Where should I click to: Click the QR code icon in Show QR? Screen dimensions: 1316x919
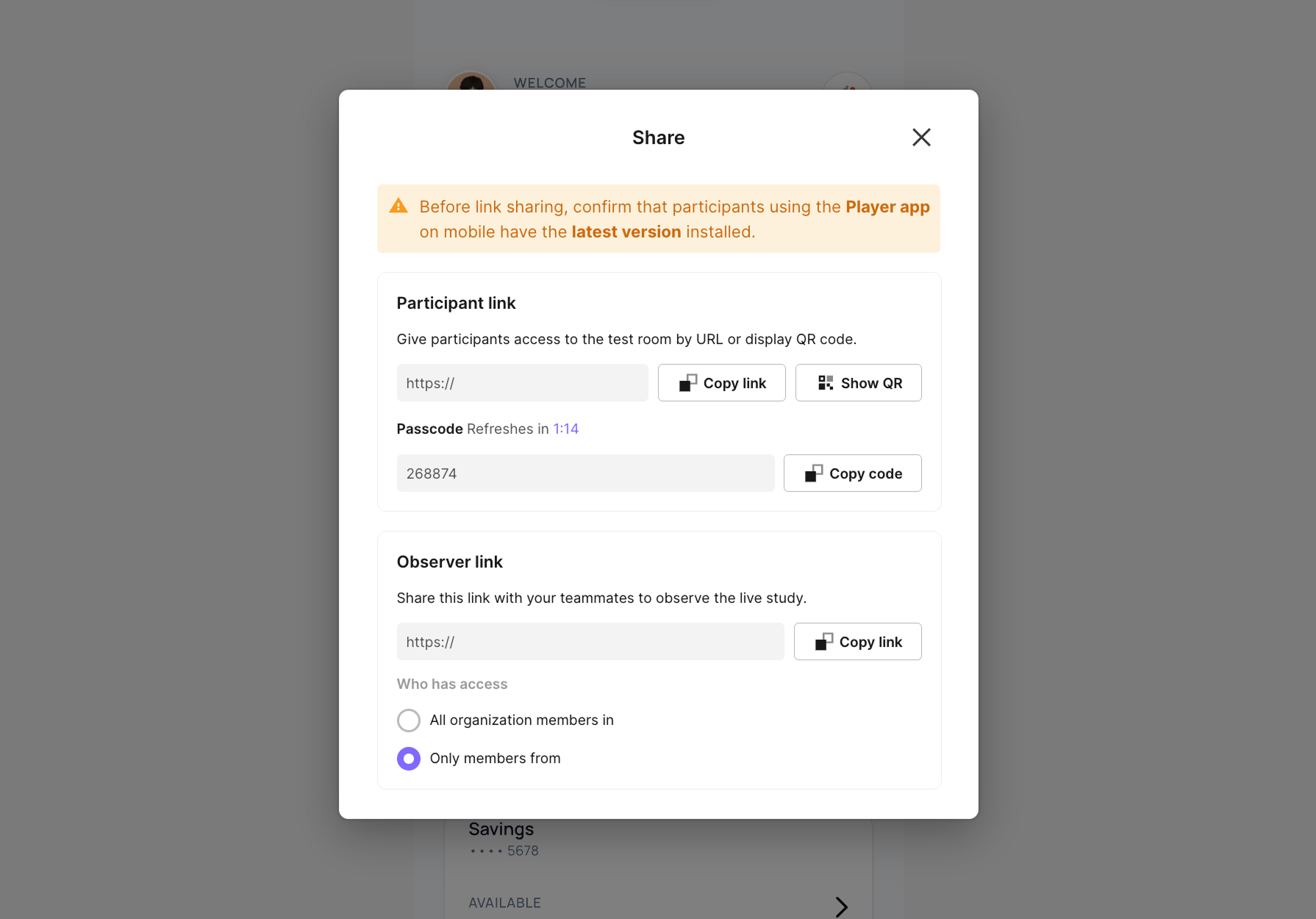point(826,383)
